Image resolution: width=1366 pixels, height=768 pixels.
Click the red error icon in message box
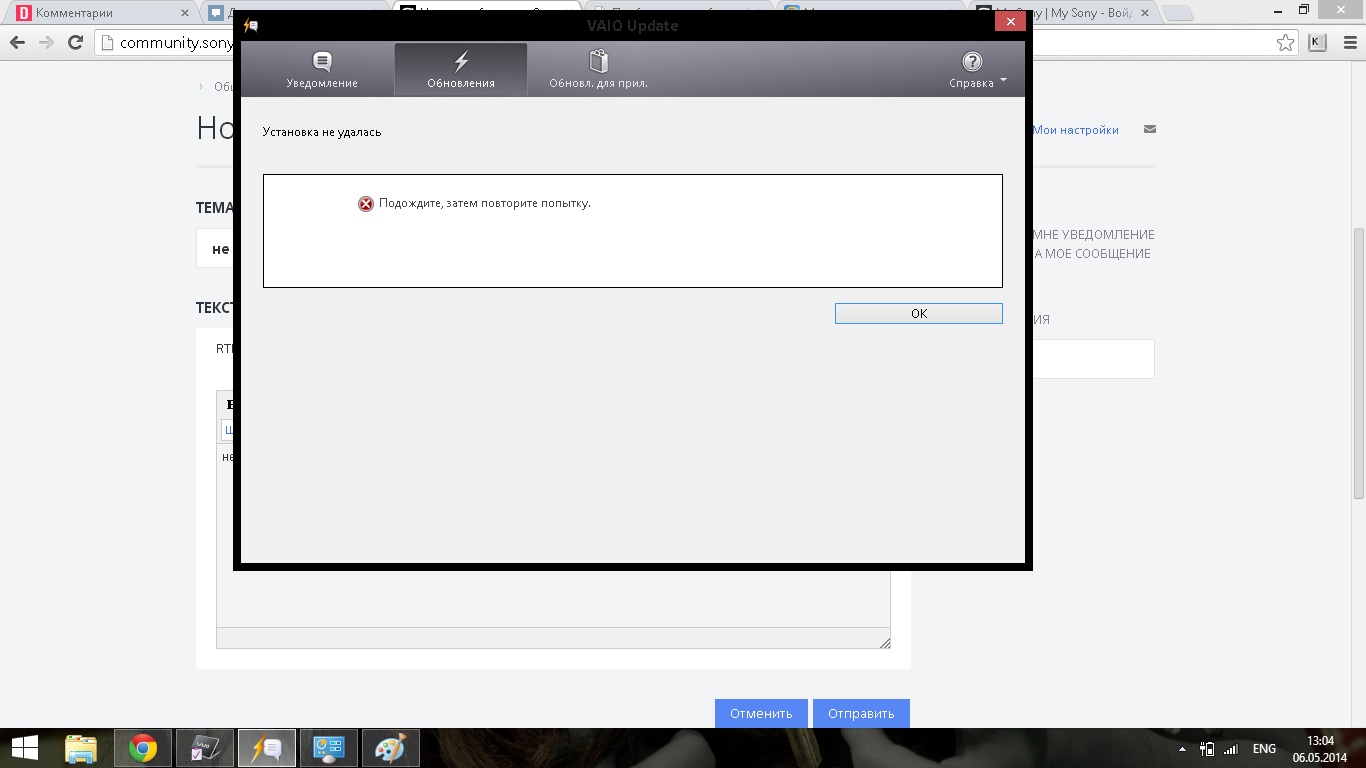(366, 204)
